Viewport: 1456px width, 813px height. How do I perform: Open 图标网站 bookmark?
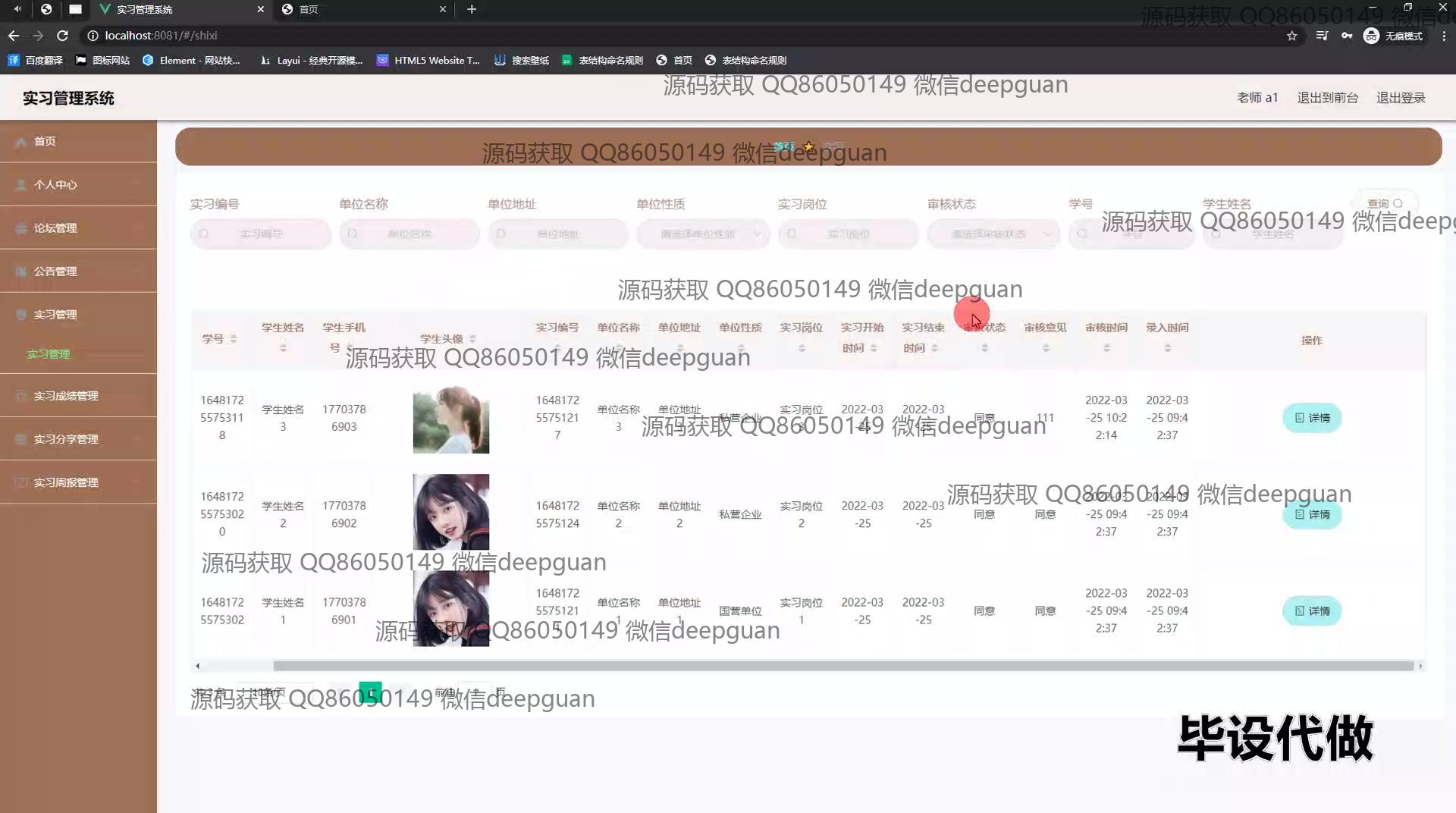[102, 60]
